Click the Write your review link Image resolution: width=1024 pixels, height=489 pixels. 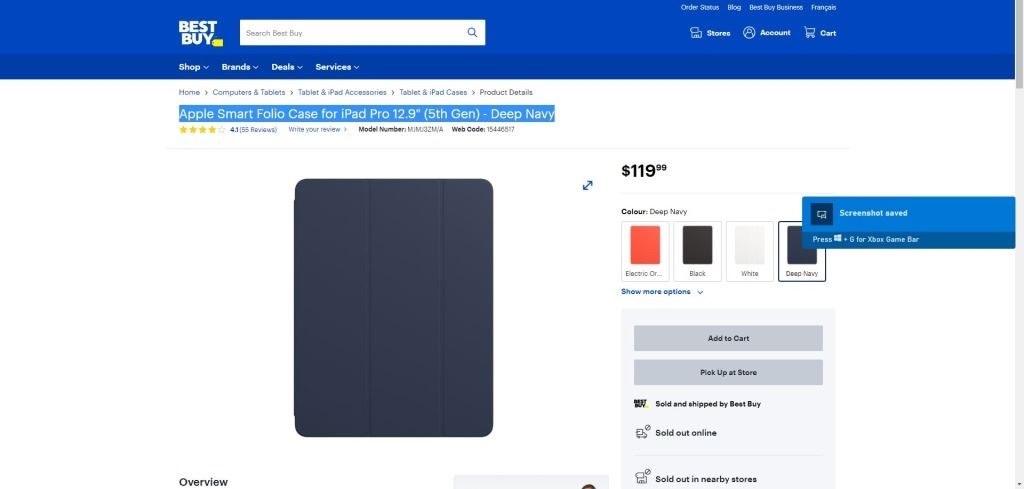pyautogui.click(x=317, y=130)
